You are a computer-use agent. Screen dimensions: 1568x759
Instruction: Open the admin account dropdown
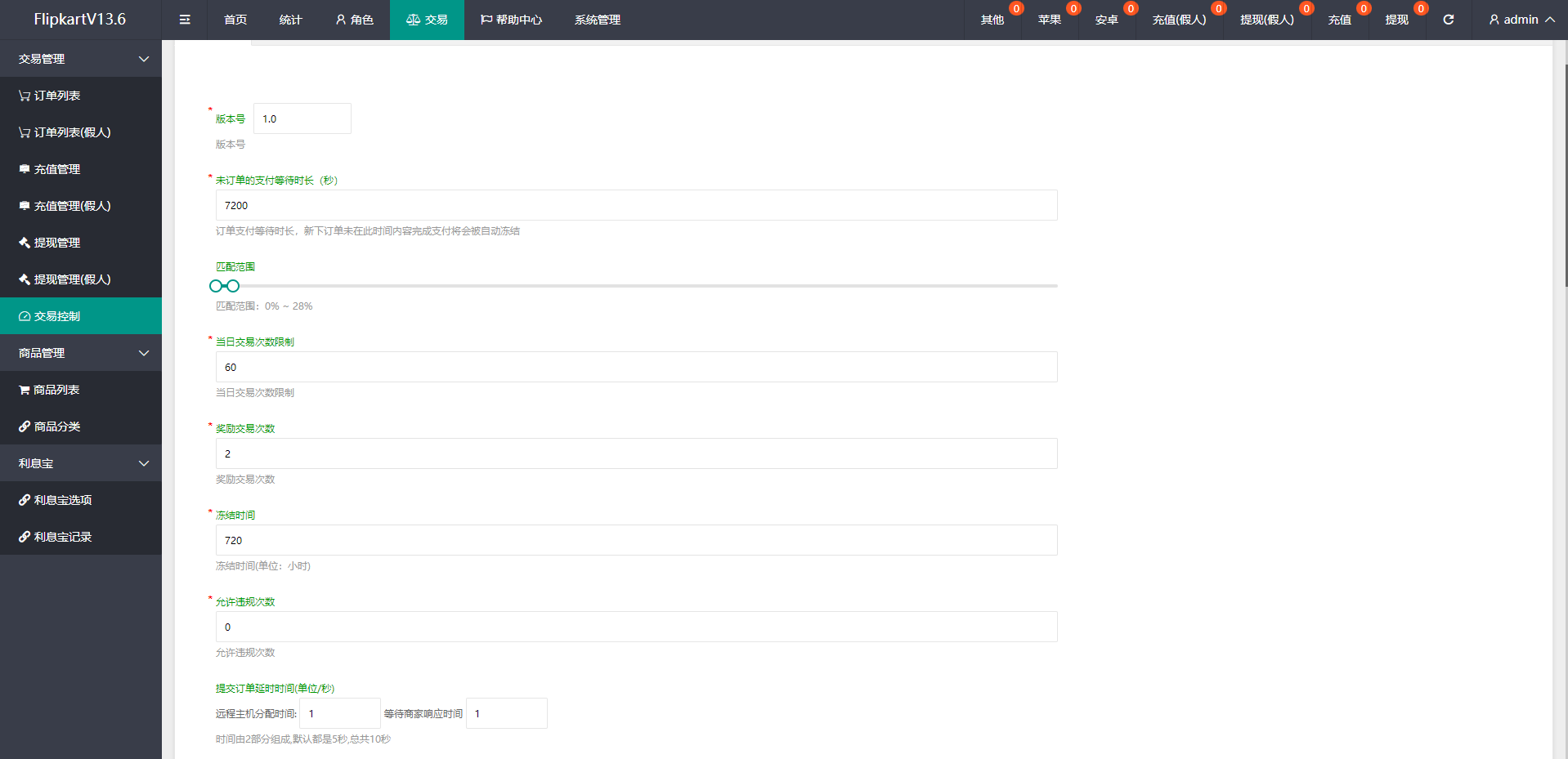(x=1521, y=20)
